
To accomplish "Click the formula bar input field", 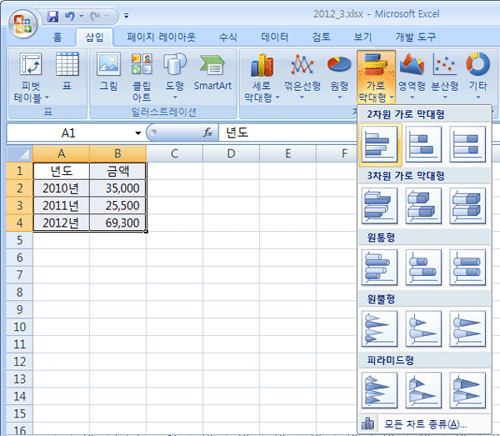I will coord(288,133).
